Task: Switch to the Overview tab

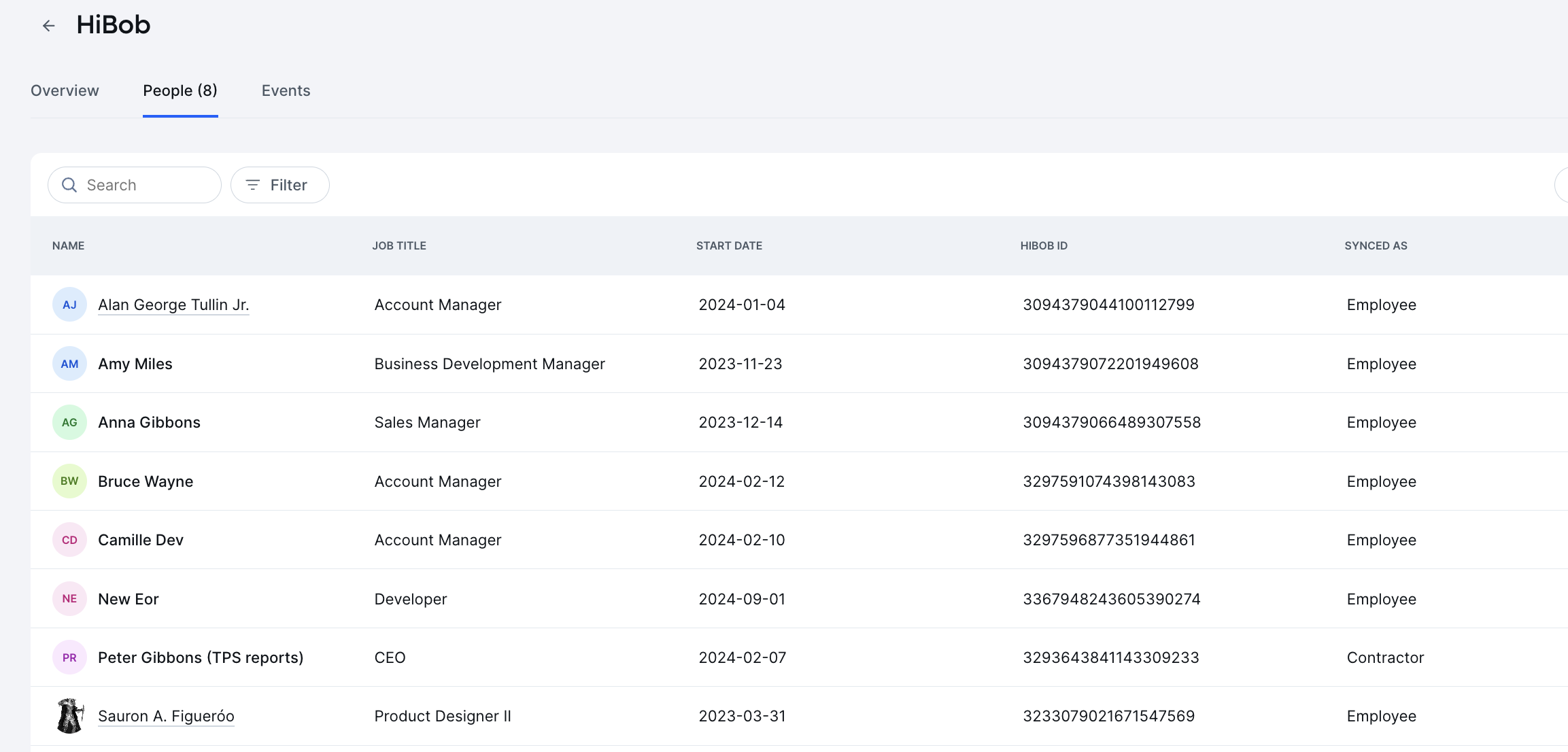Action: pos(65,90)
